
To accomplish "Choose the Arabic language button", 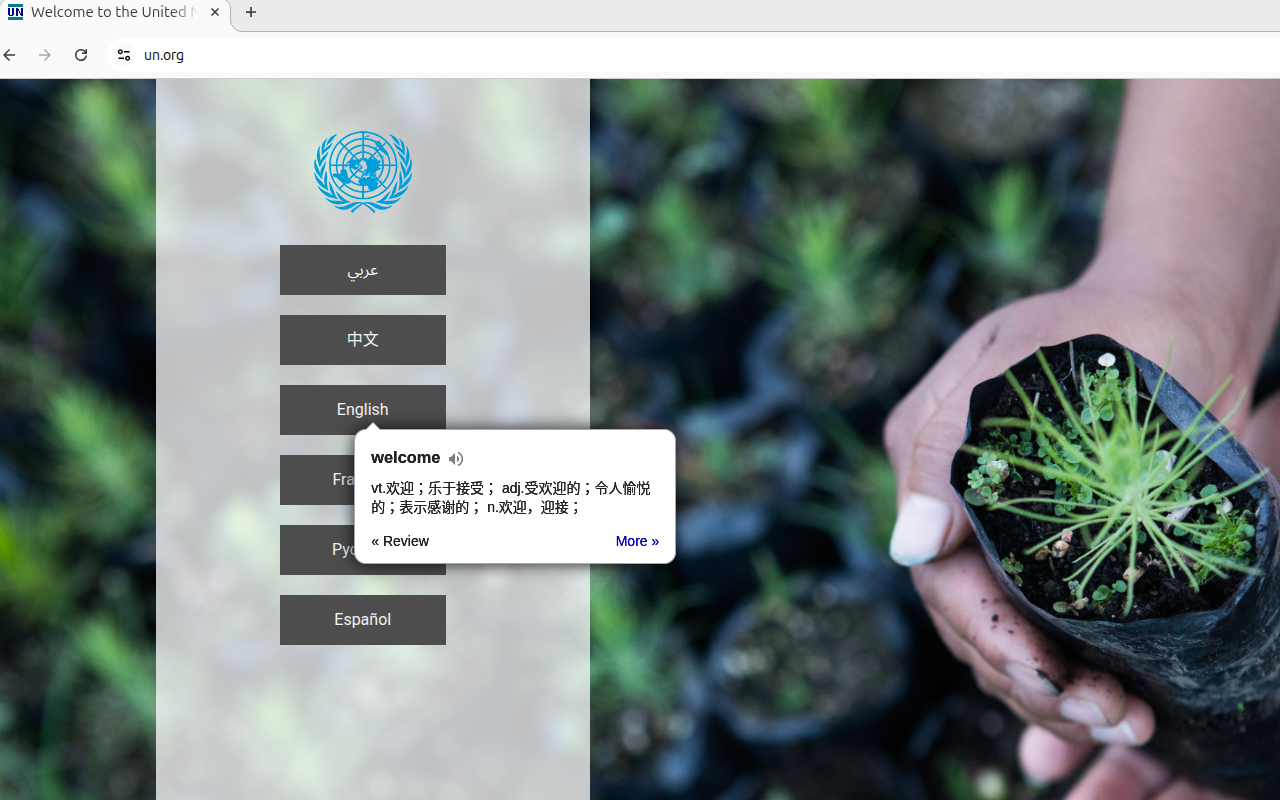I will pos(363,270).
